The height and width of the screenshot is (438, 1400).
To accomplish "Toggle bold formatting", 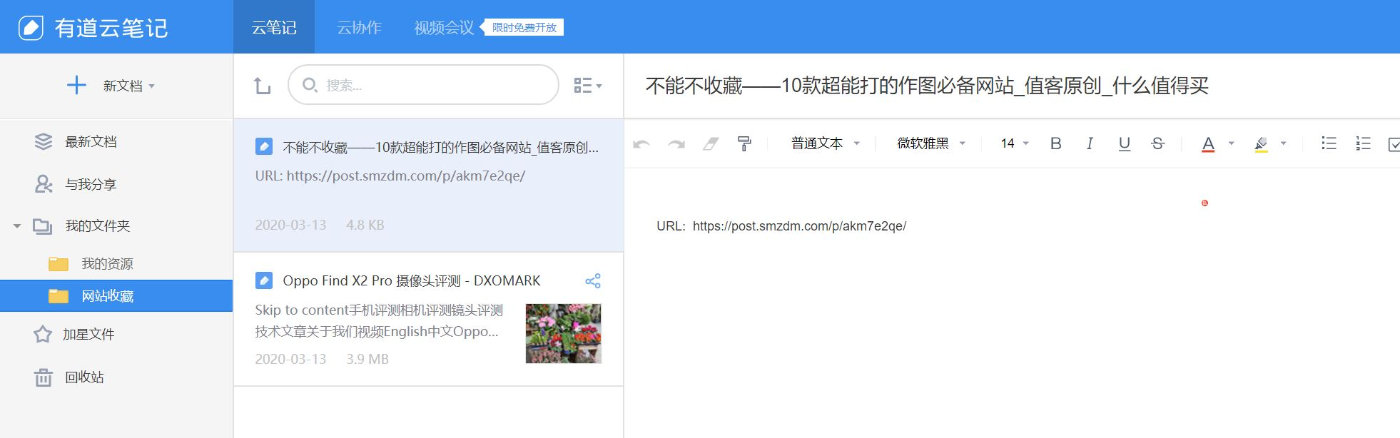I will (x=1055, y=144).
